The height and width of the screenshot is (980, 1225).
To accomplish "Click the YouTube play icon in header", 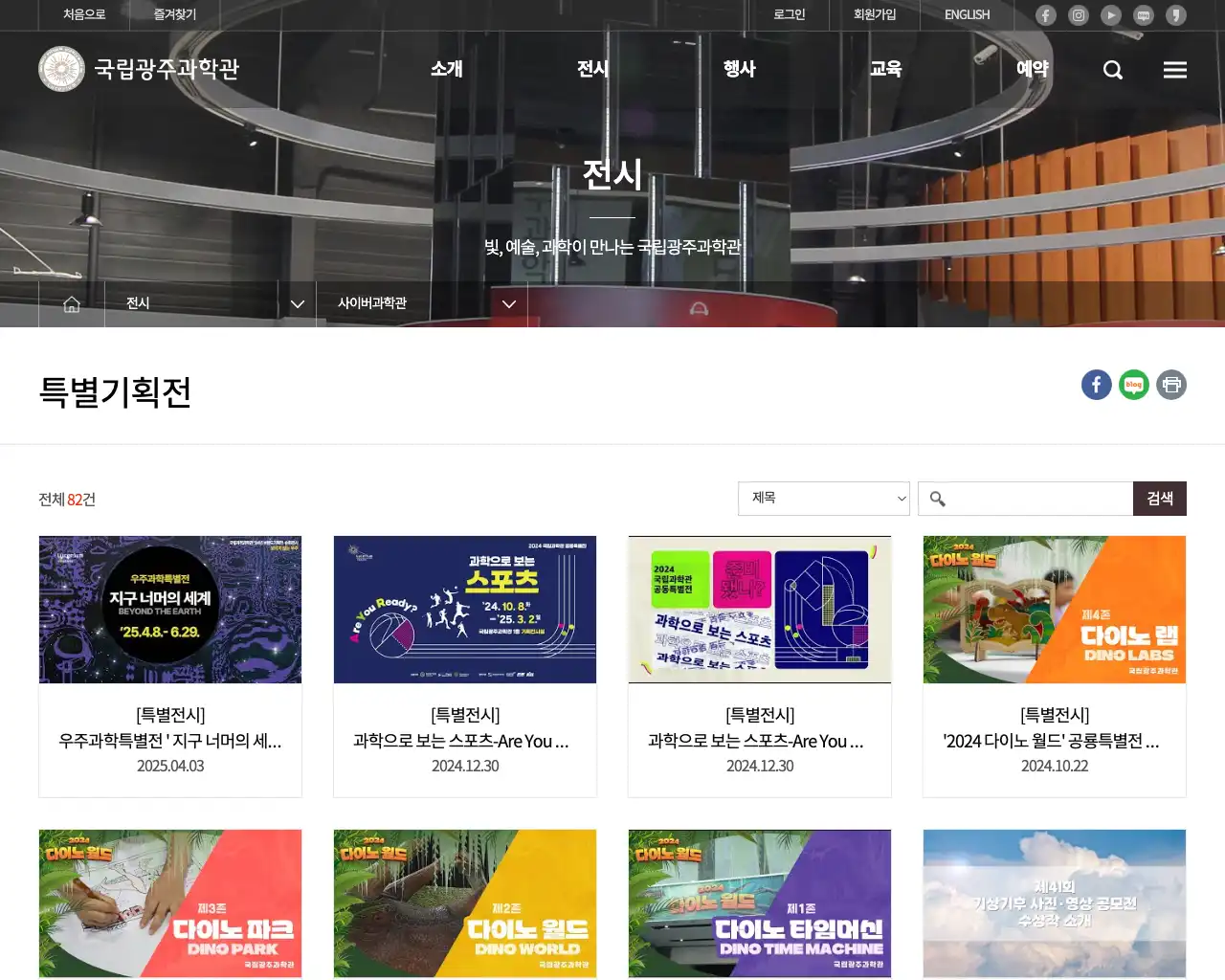I will [x=1110, y=15].
